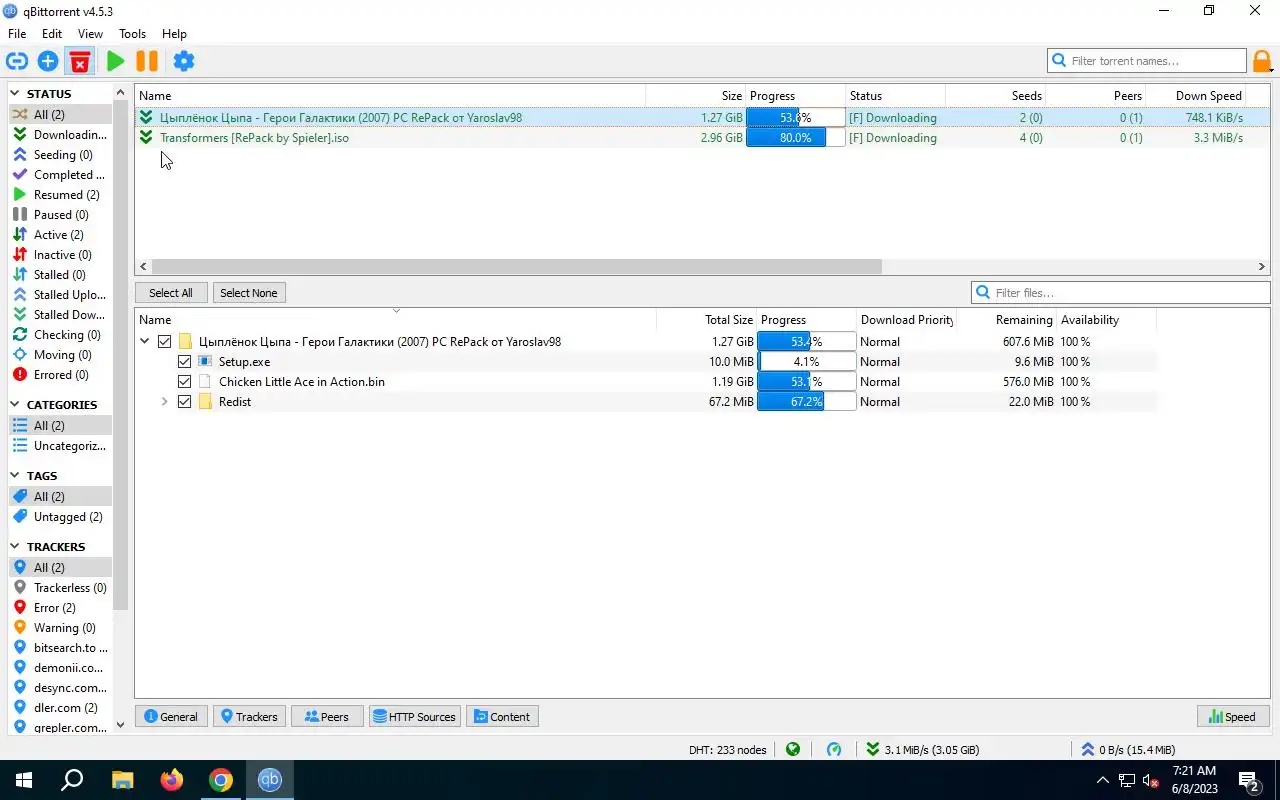The height and width of the screenshot is (800, 1280).
Task: Open the Options gear icon
Action: point(184,61)
